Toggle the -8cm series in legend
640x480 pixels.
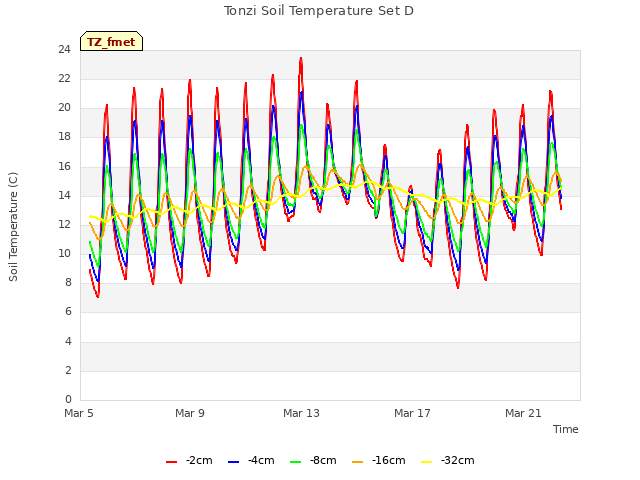pos(313,461)
